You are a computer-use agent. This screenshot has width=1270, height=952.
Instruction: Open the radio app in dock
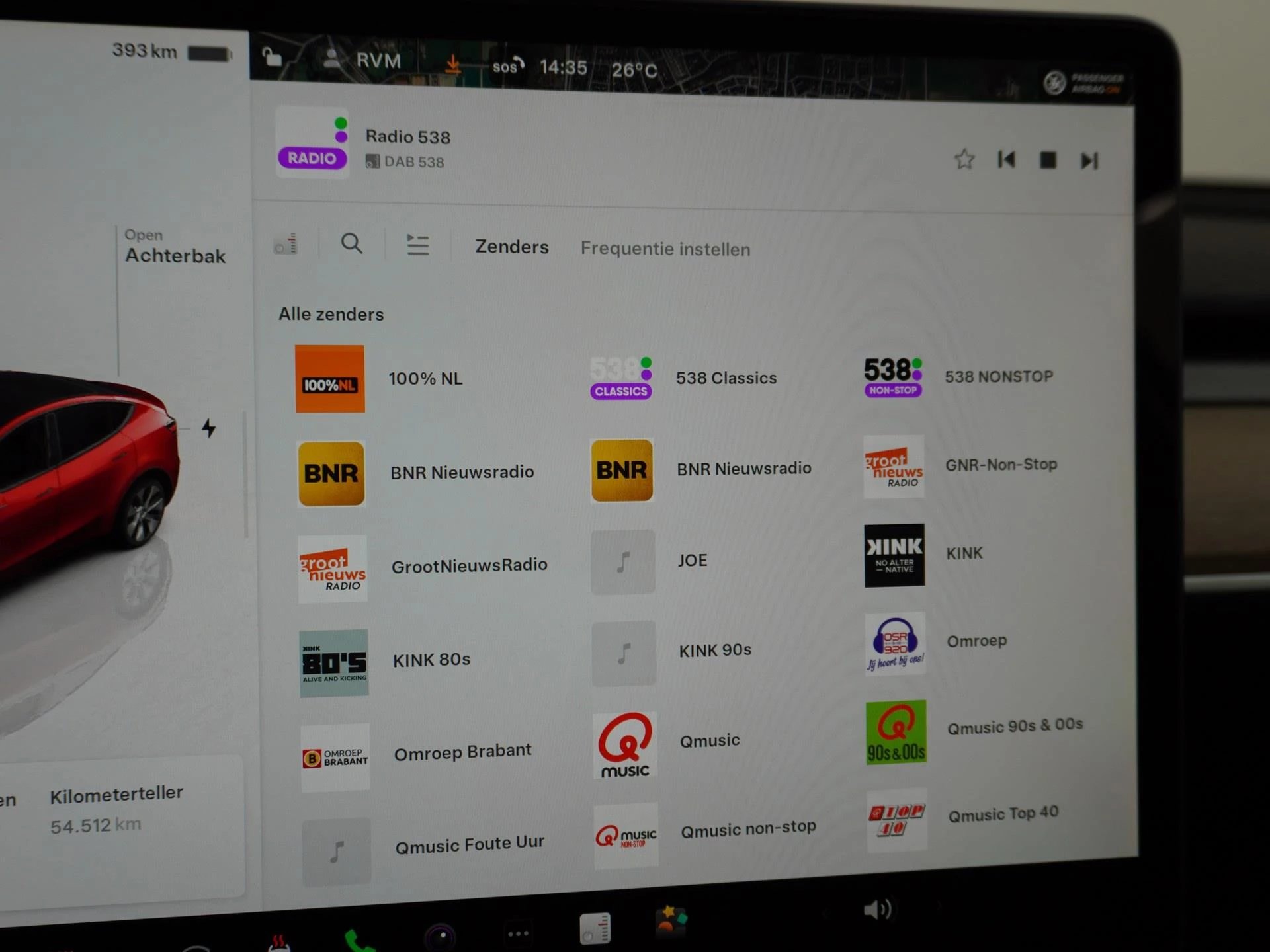[x=595, y=928]
